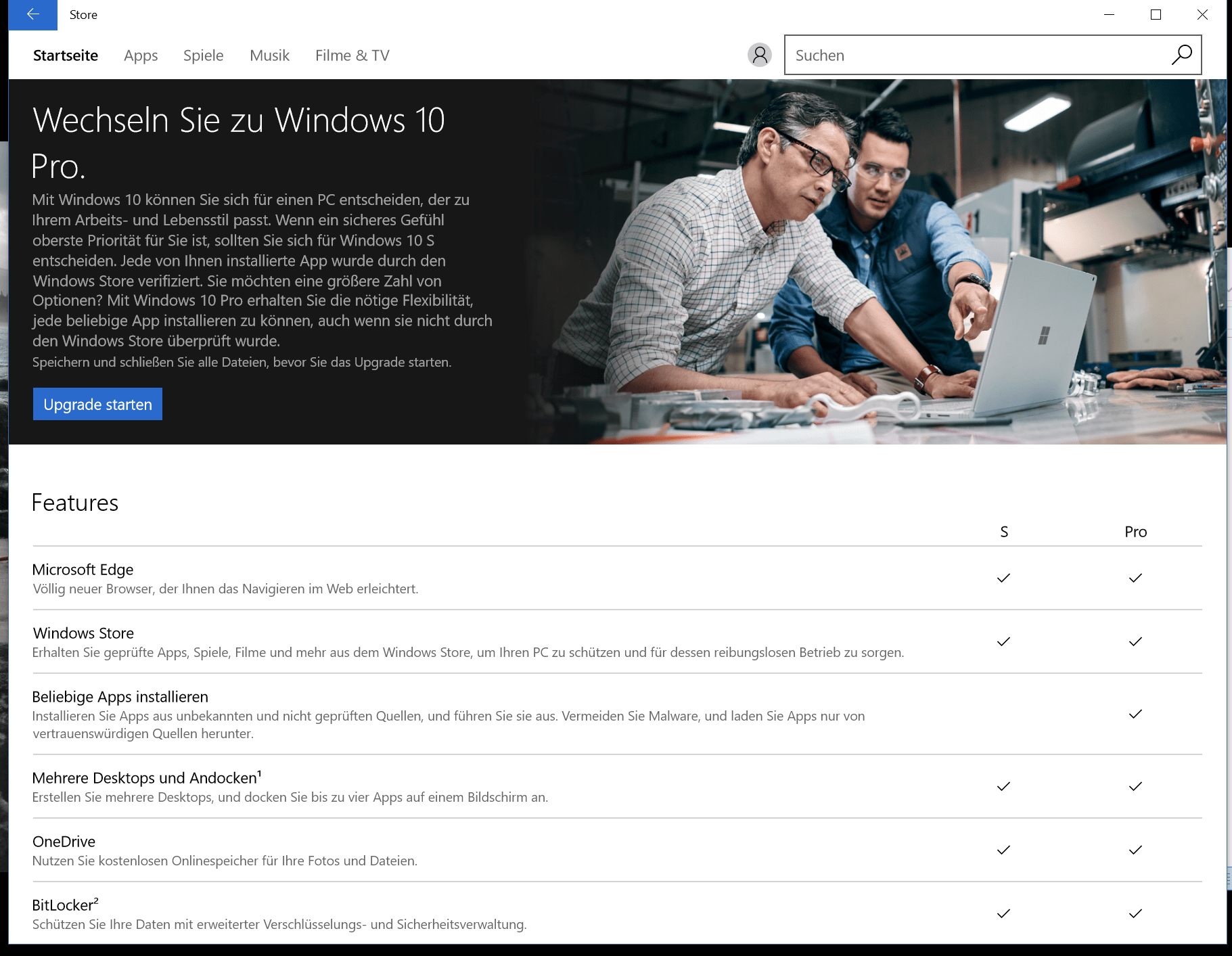Click Pro checkmark for Microsoft Edge

1135,578
